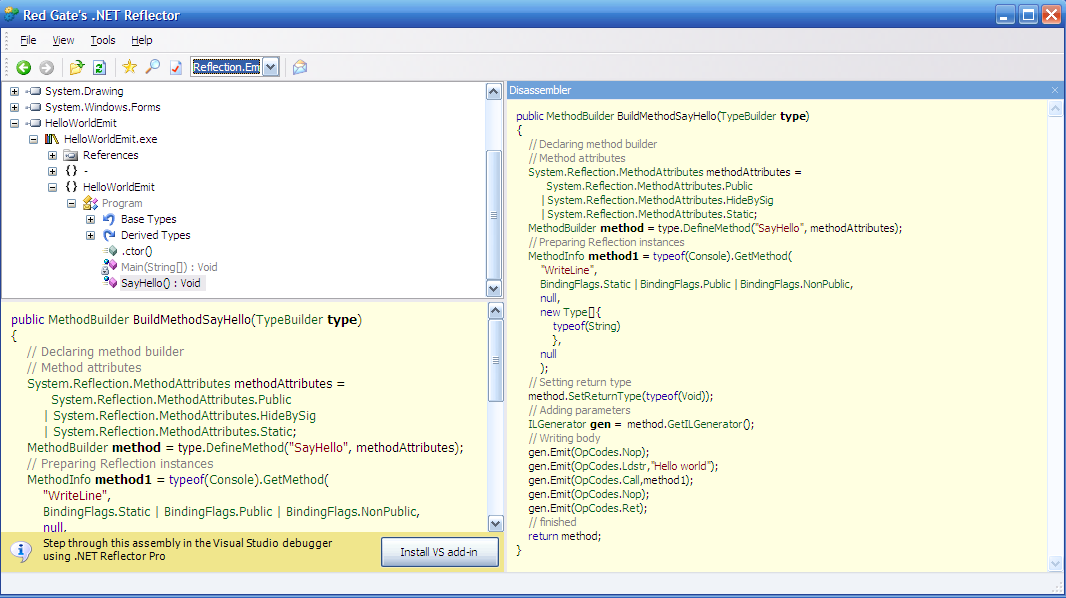Click Install VS add-in button
The height and width of the screenshot is (598, 1066).
439,552
